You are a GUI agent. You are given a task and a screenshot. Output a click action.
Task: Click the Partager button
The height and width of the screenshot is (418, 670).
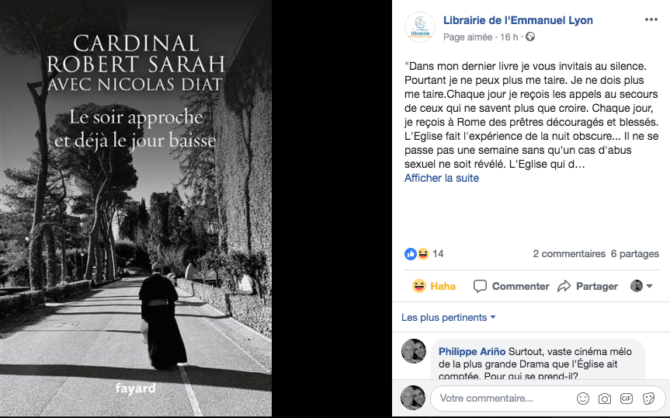coord(588,286)
